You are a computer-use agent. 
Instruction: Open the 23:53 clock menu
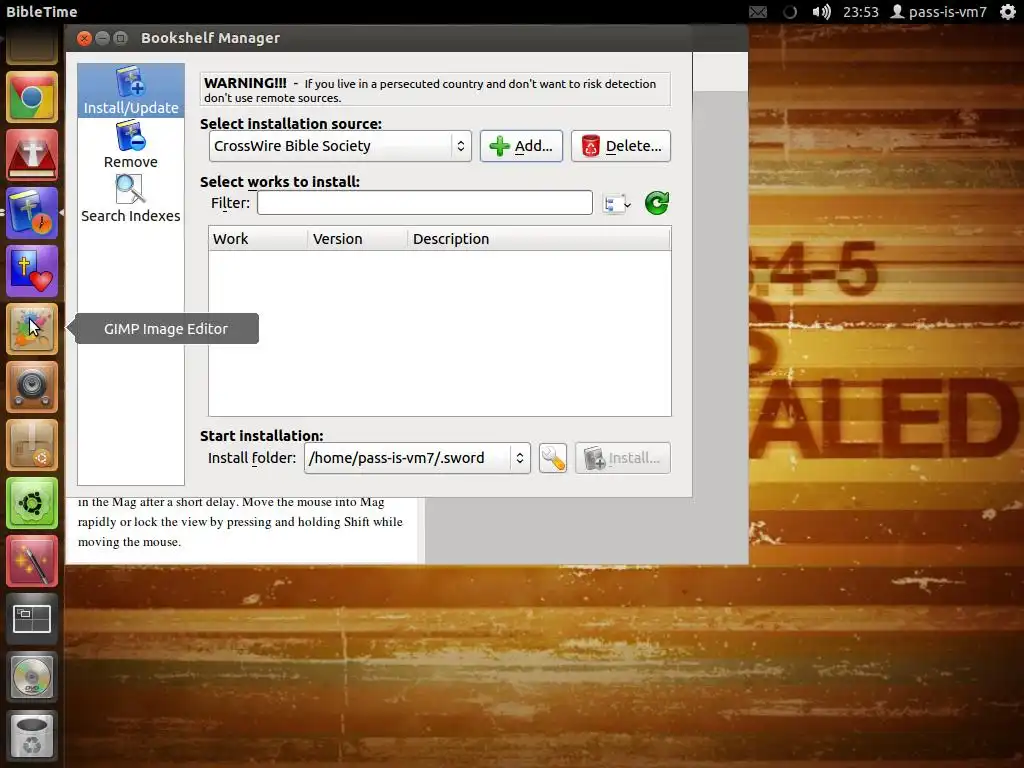tap(860, 12)
